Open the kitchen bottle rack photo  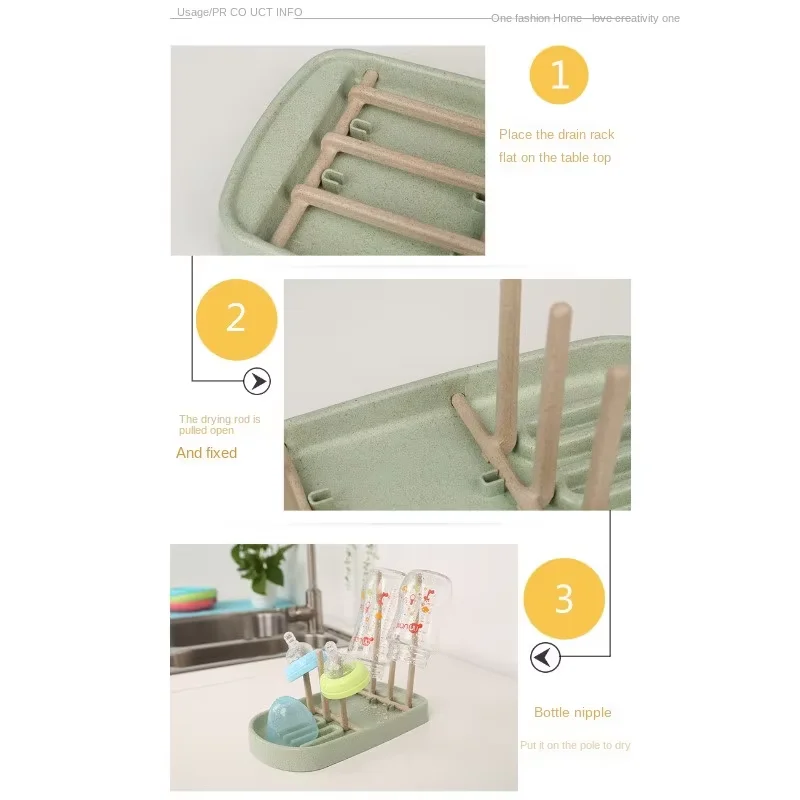pyautogui.click(x=344, y=667)
